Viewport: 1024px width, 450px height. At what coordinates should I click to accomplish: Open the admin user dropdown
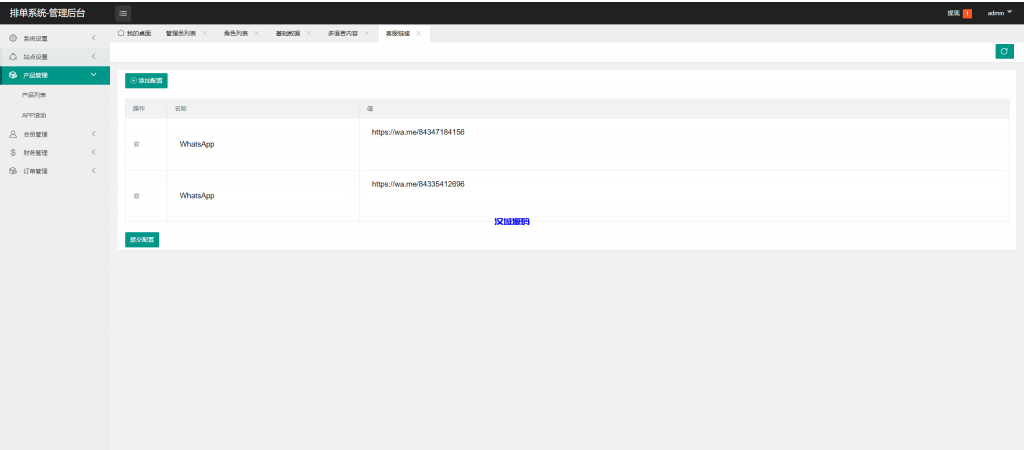999,13
